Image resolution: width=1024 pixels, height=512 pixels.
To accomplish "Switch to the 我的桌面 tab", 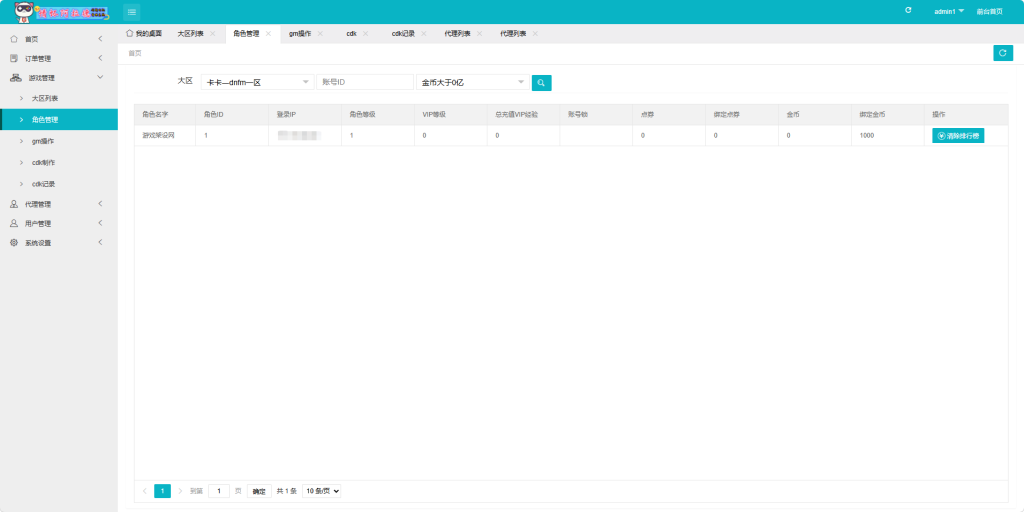I will click(x=144, y=33).
